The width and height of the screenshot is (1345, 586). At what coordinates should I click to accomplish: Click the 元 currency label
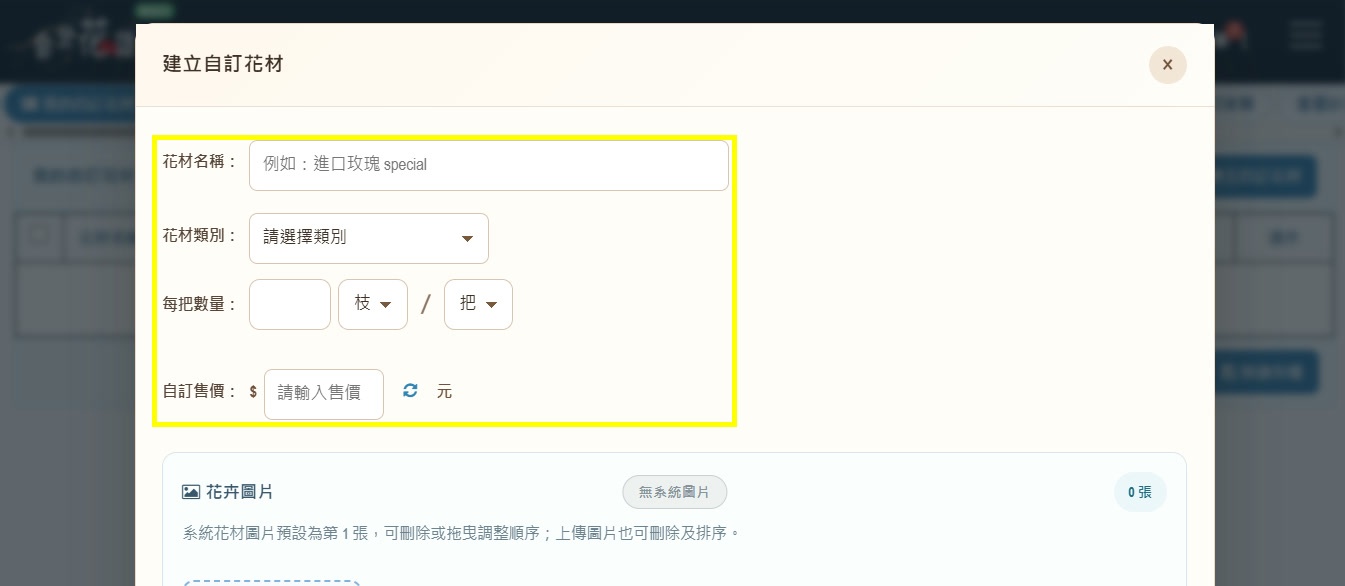444,392
